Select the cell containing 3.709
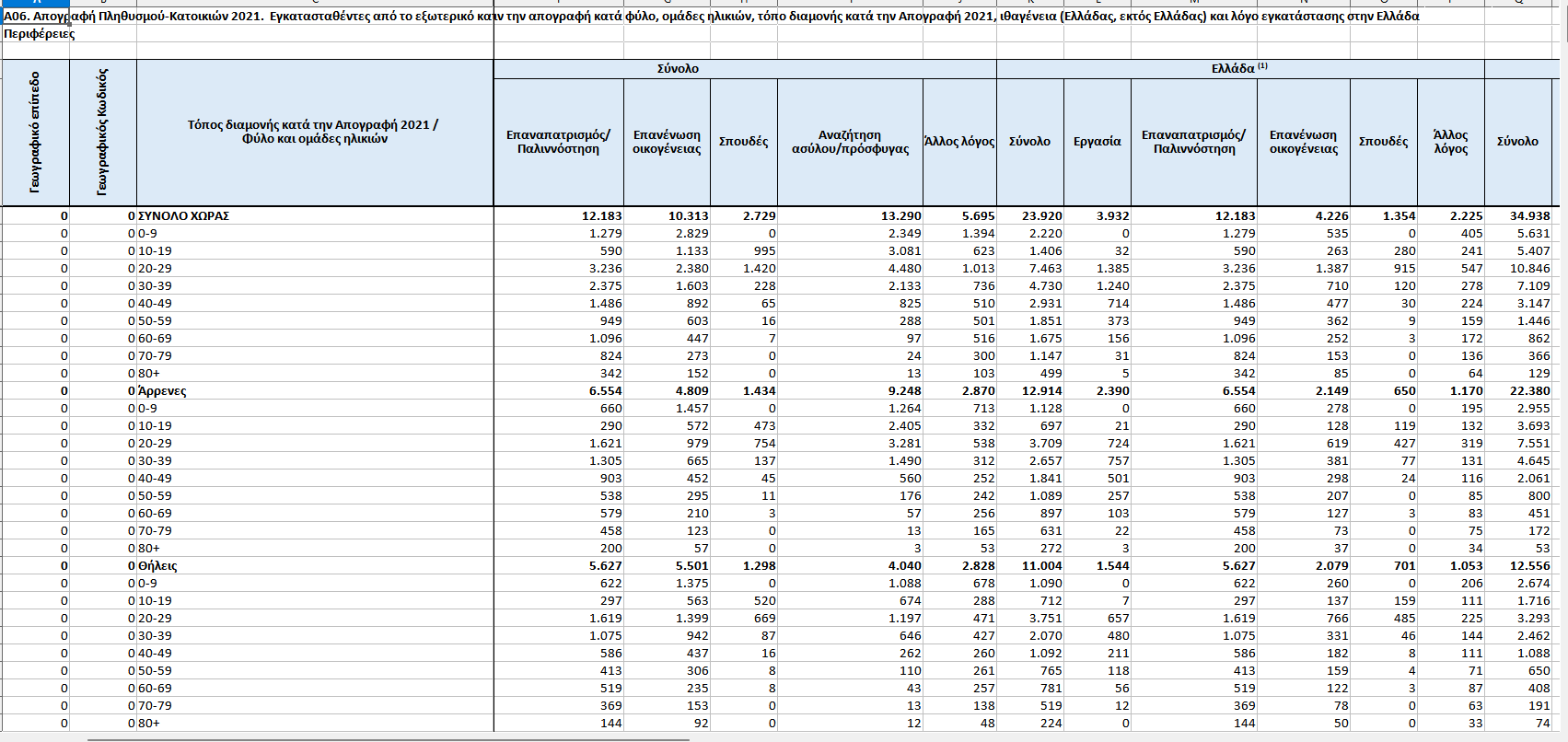Screen dimensions: 1568x742 click(1030, 444)
